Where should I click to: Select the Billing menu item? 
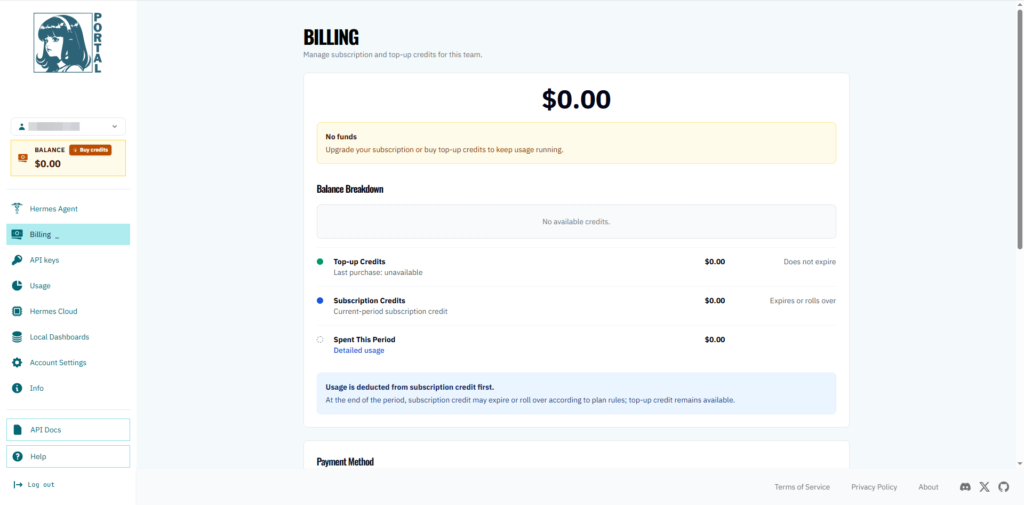coord(68,235)
